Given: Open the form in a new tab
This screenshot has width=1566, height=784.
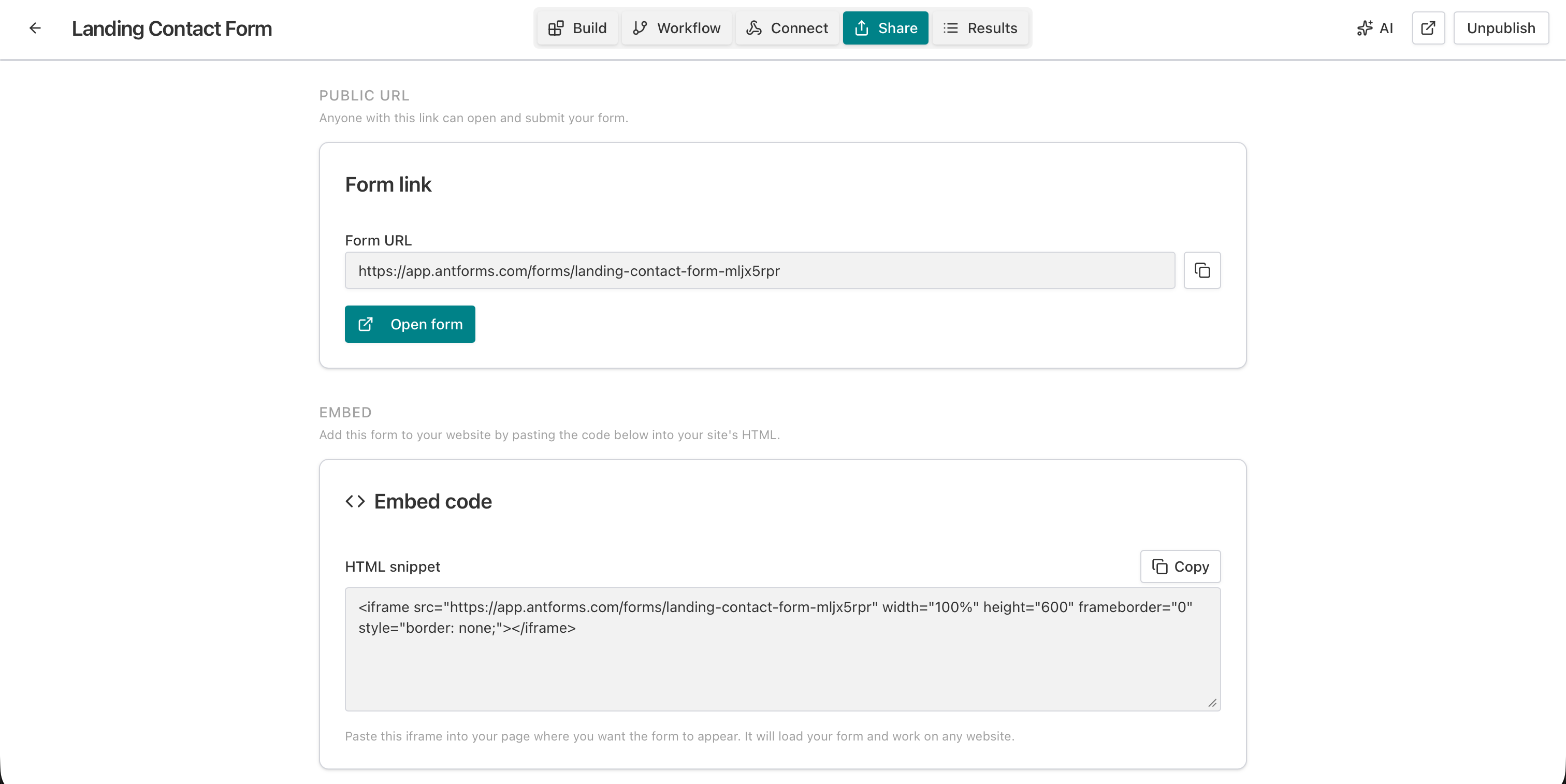Looking at the screenshot, I should coord(410,324).
